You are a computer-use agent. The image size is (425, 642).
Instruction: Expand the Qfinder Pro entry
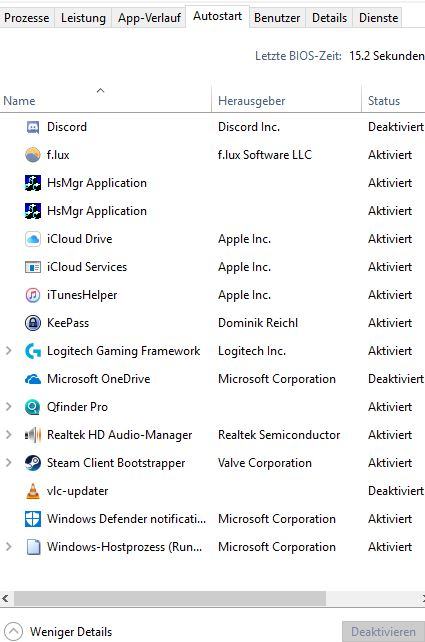click(8, 407)
